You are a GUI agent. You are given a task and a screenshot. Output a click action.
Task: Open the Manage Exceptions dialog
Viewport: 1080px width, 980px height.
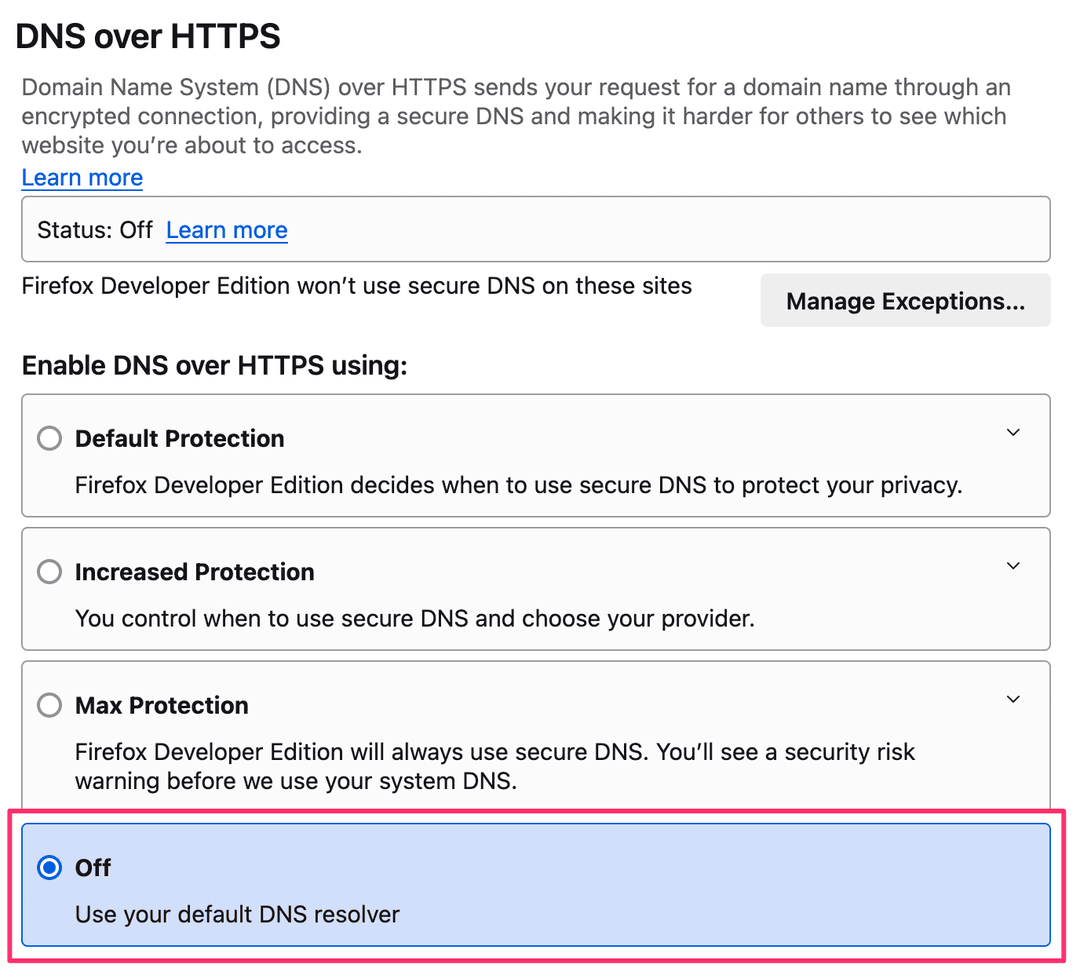pos(904,300)
